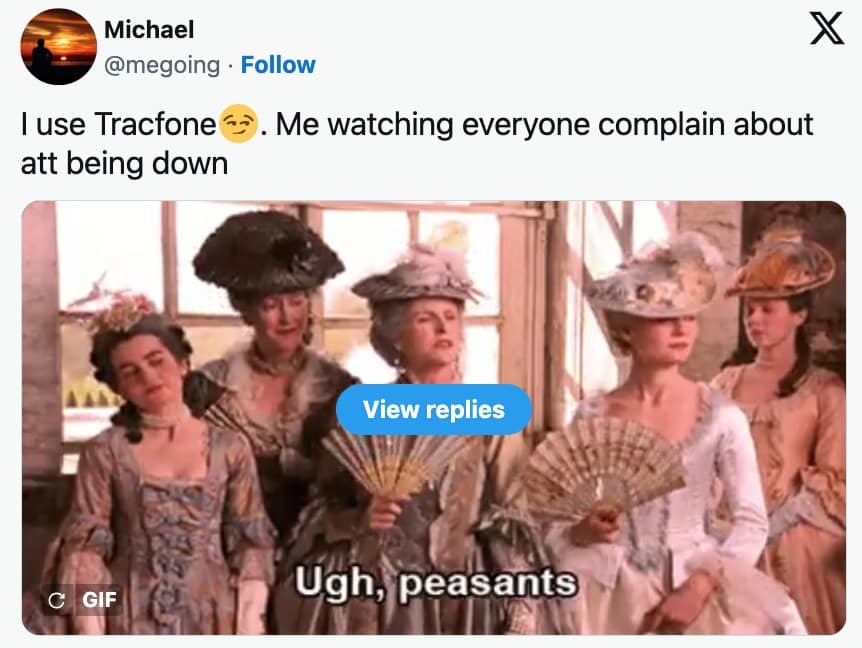Click the @megoing handle

pyautogui.click(x=162, y=65)
